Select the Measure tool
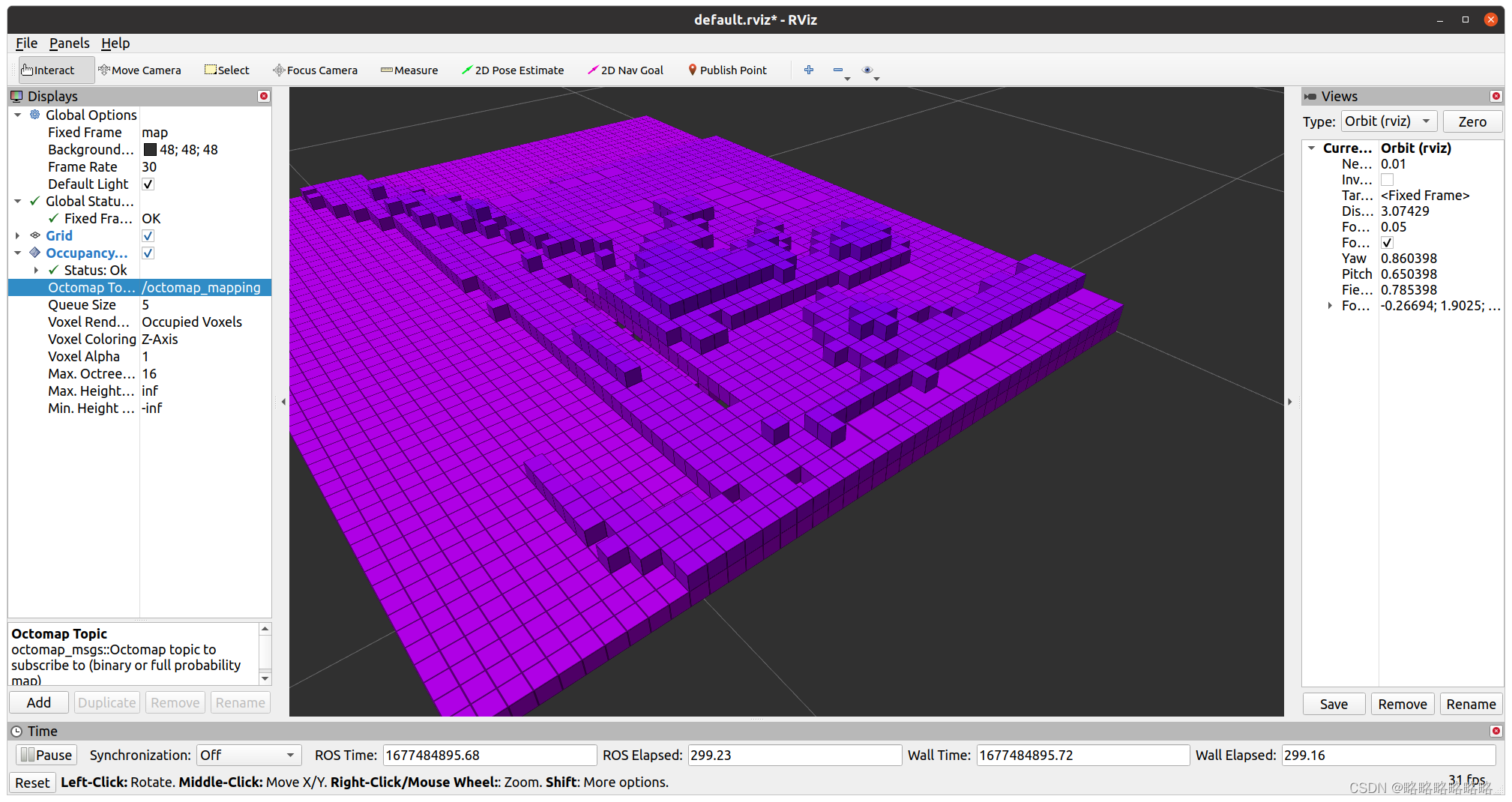The image size is (1512, 802). coord(409,70)
